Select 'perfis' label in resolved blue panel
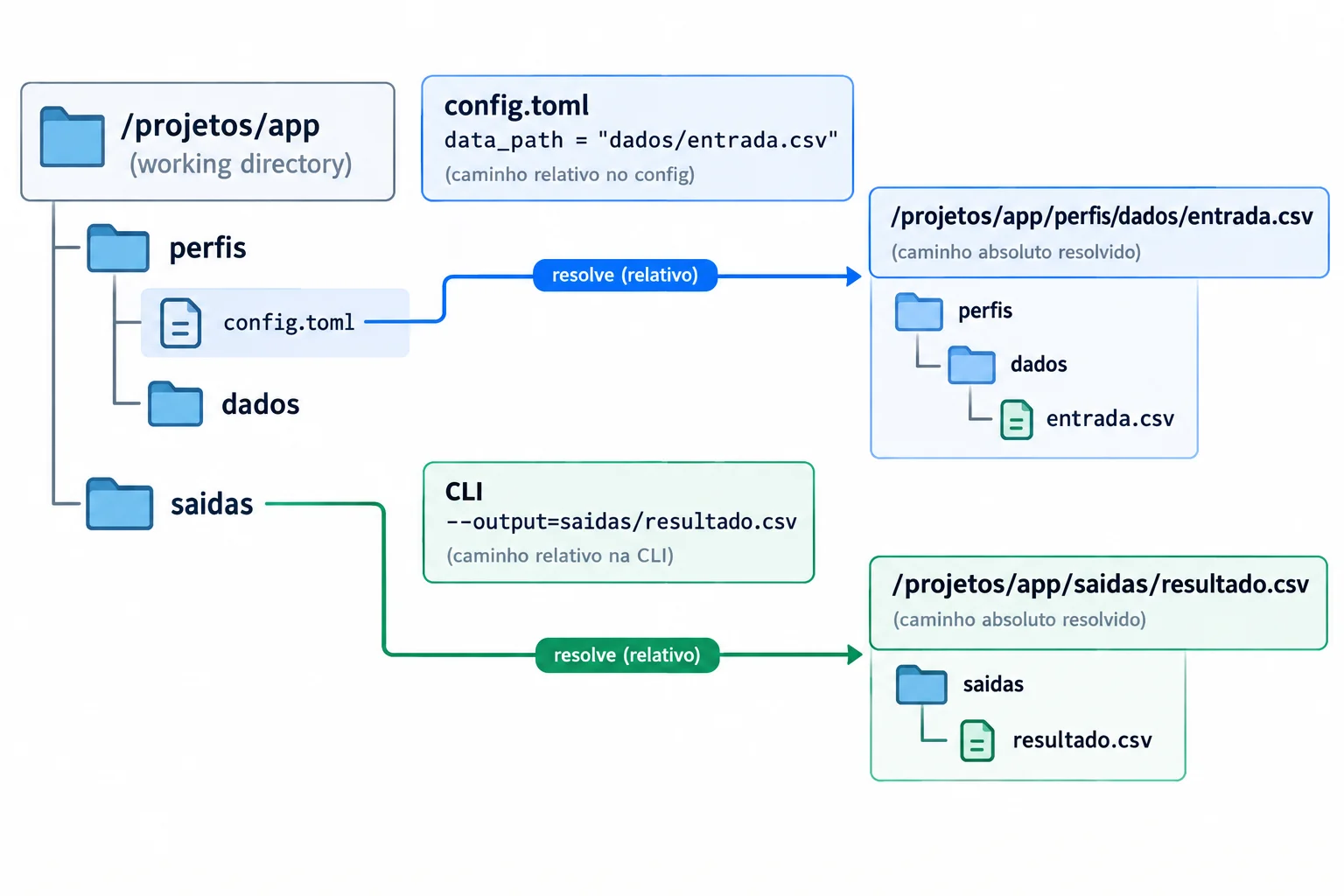Image resolution: width=1344 pixels, height=896 pixels. [x=985, y=311]
